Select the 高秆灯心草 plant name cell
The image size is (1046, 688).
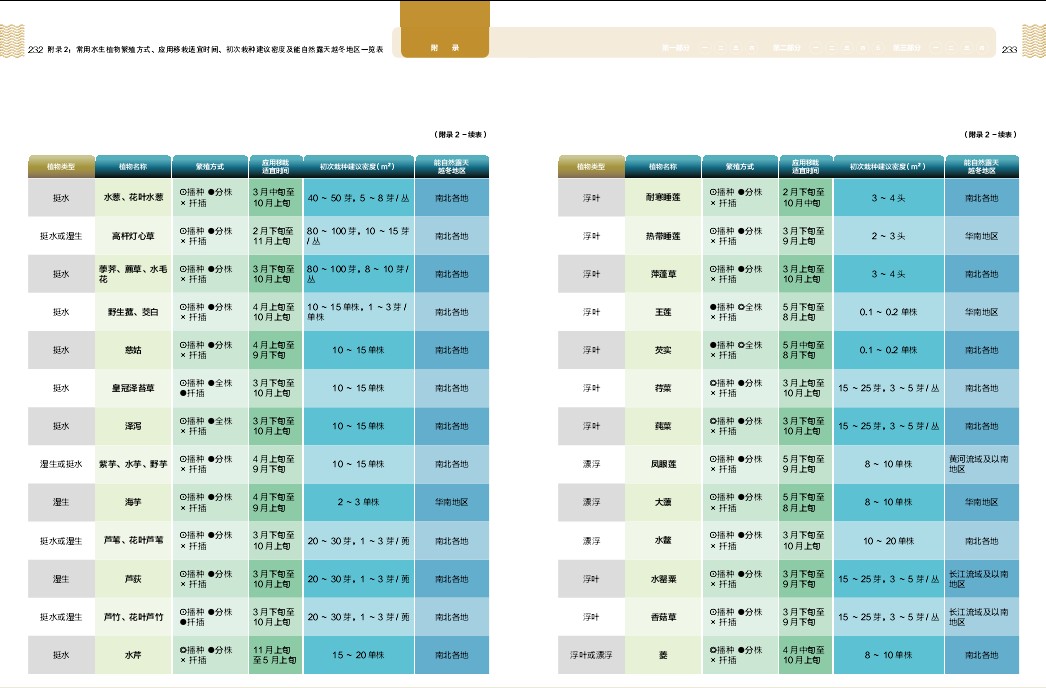132,236
